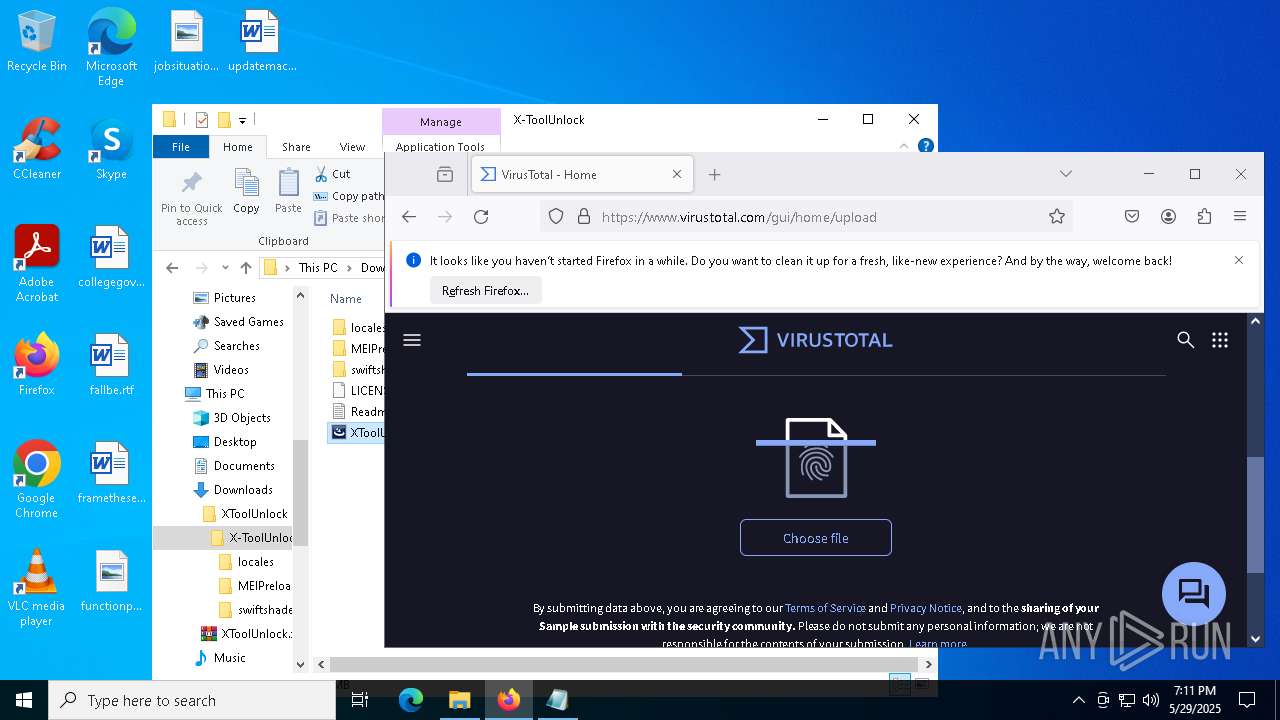Click the Refresh Firefox... button
1280x720 pixels.
pos(486,291)
